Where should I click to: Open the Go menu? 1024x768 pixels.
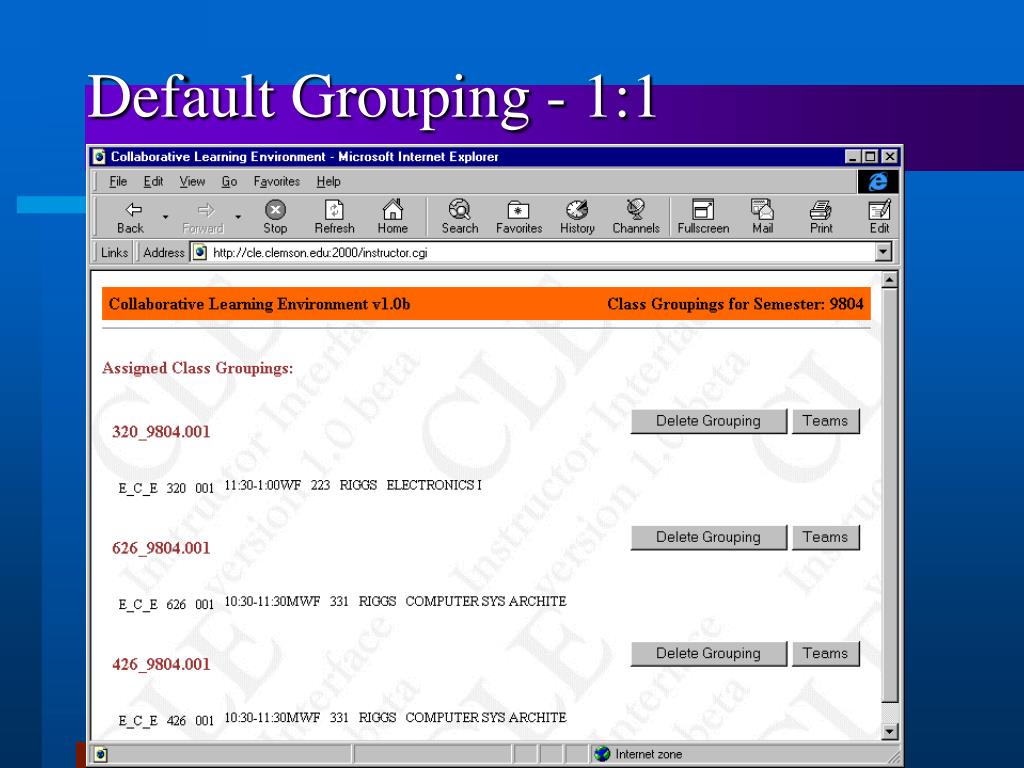click(229, 182)
